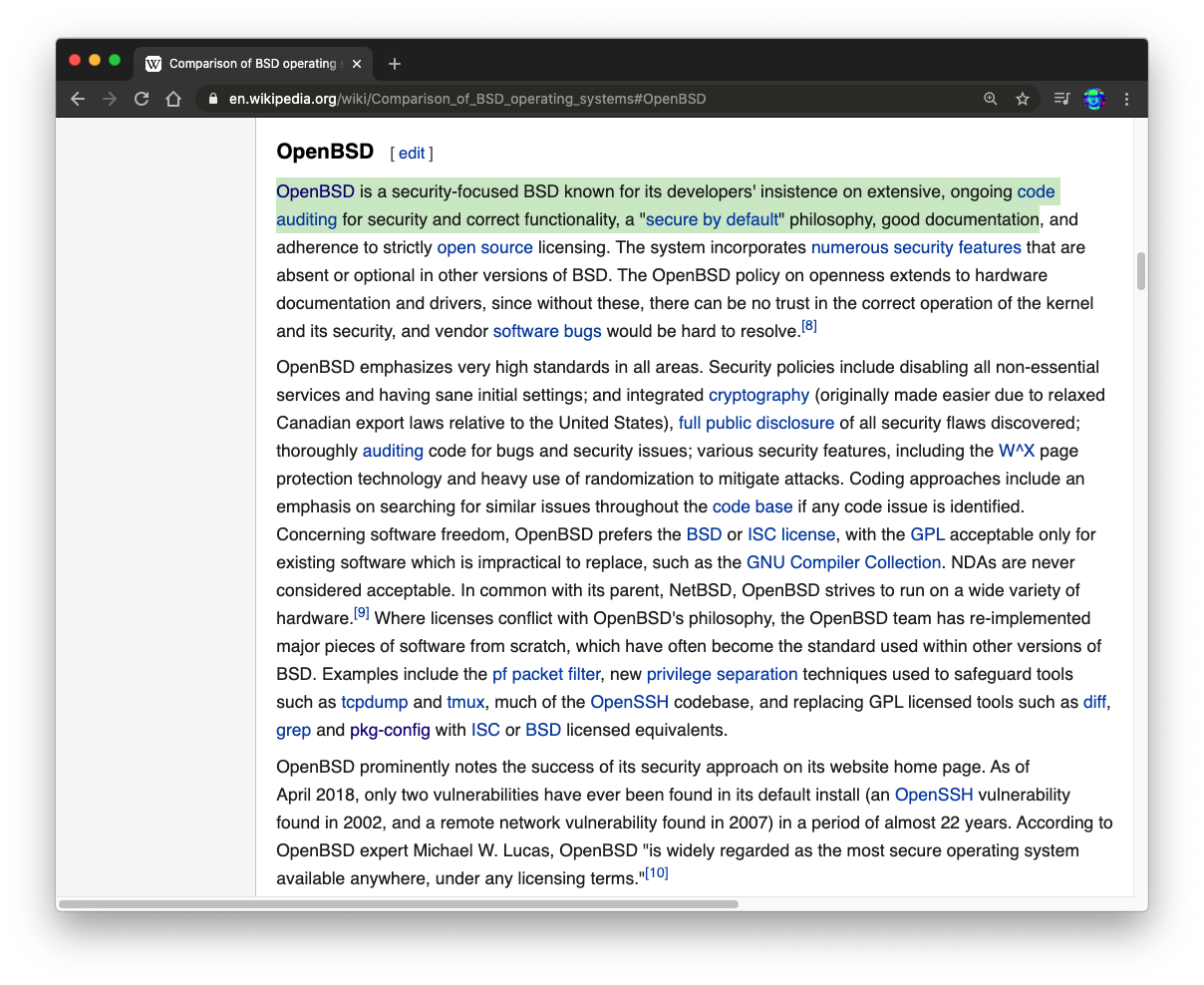Follow the GNU Compiler Collection link
The width and height of the screenshot is (1204, 985).
pos(844,562)
